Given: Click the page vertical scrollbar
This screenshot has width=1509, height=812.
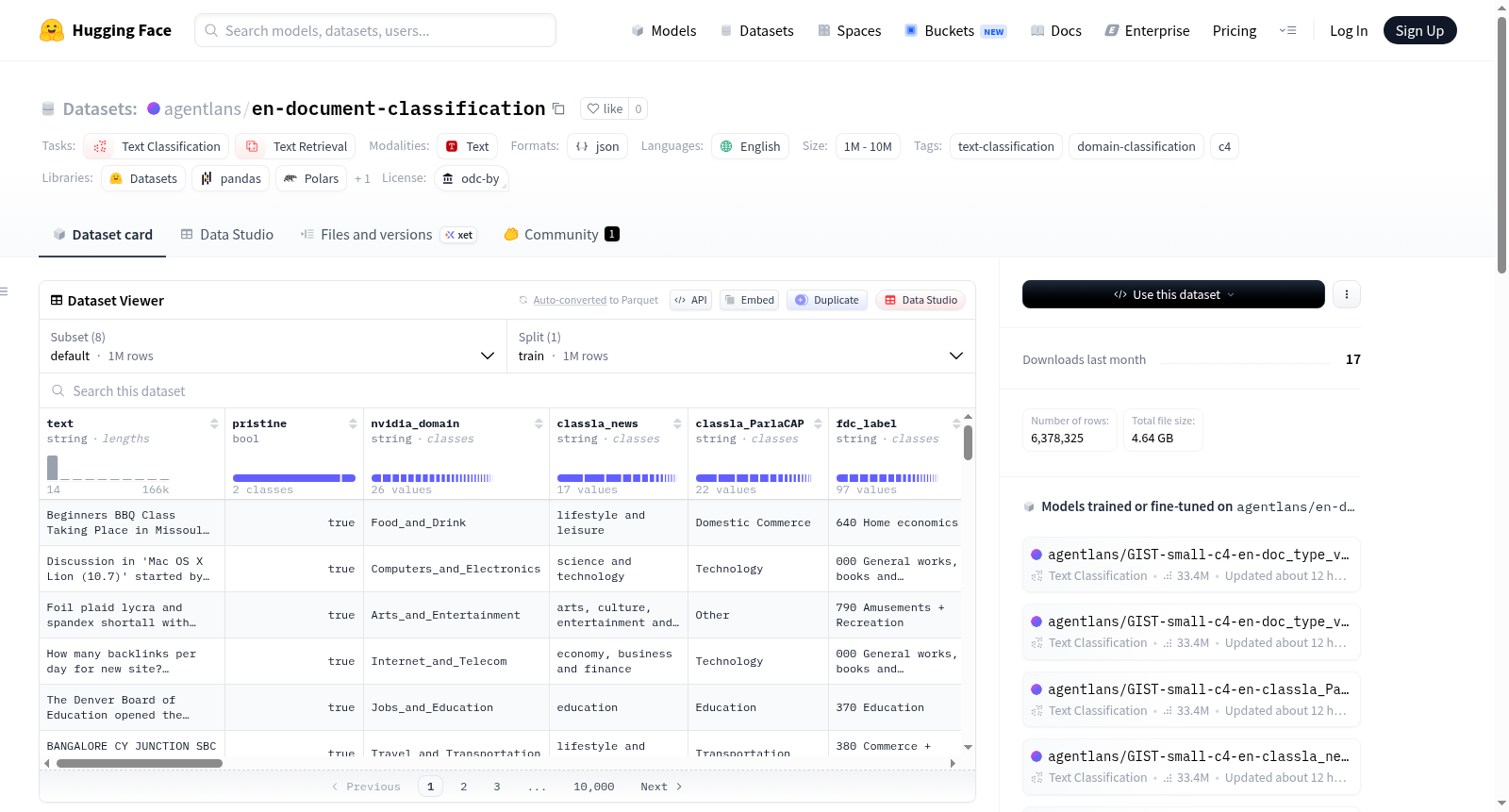Looking at the screenshot, I should (1502, 145).
